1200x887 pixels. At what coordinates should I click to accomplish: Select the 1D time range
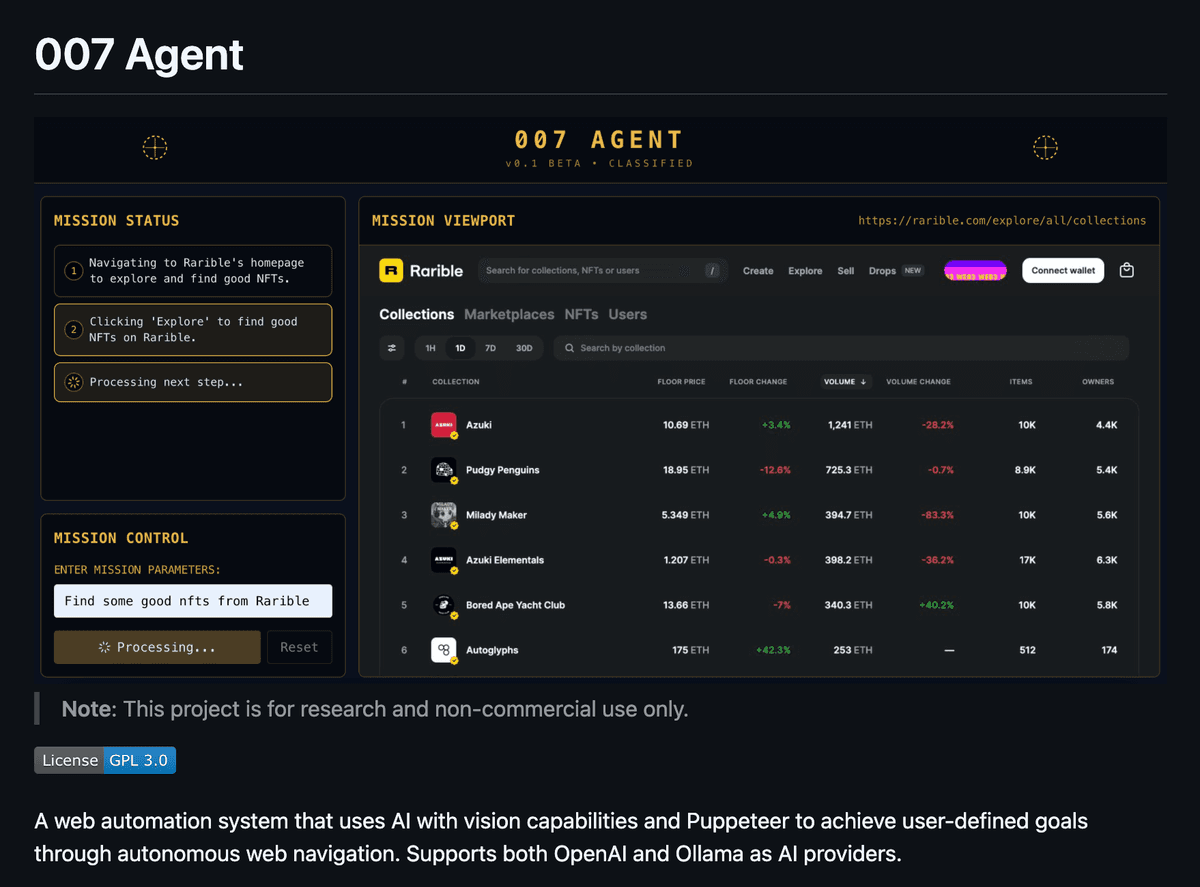460,348
